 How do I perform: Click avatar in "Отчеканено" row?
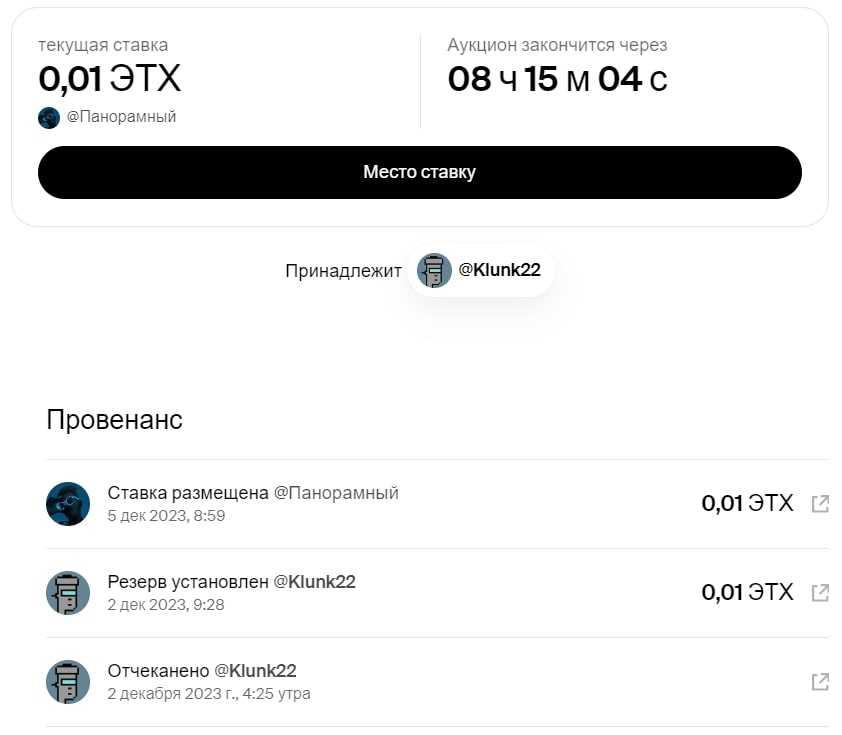pos(68,681)
